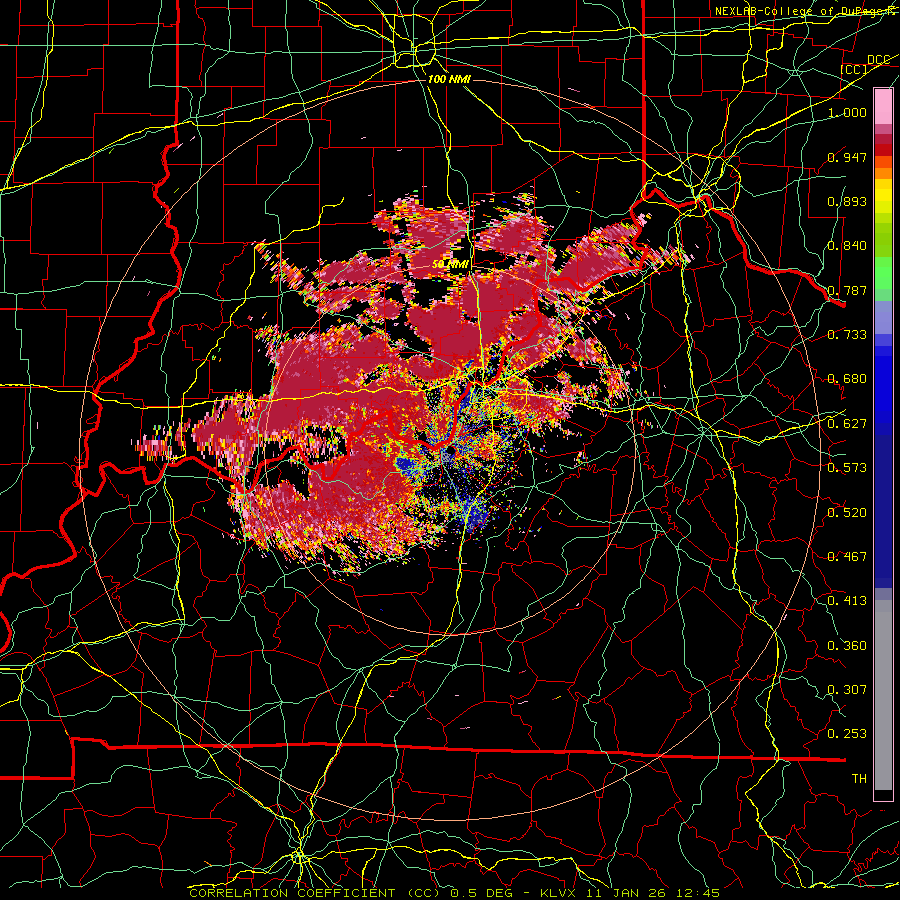The width and height of the screenshot is (900, 900).
Task: Click the 100 NMI range ring label
Action: coord(449,79)
